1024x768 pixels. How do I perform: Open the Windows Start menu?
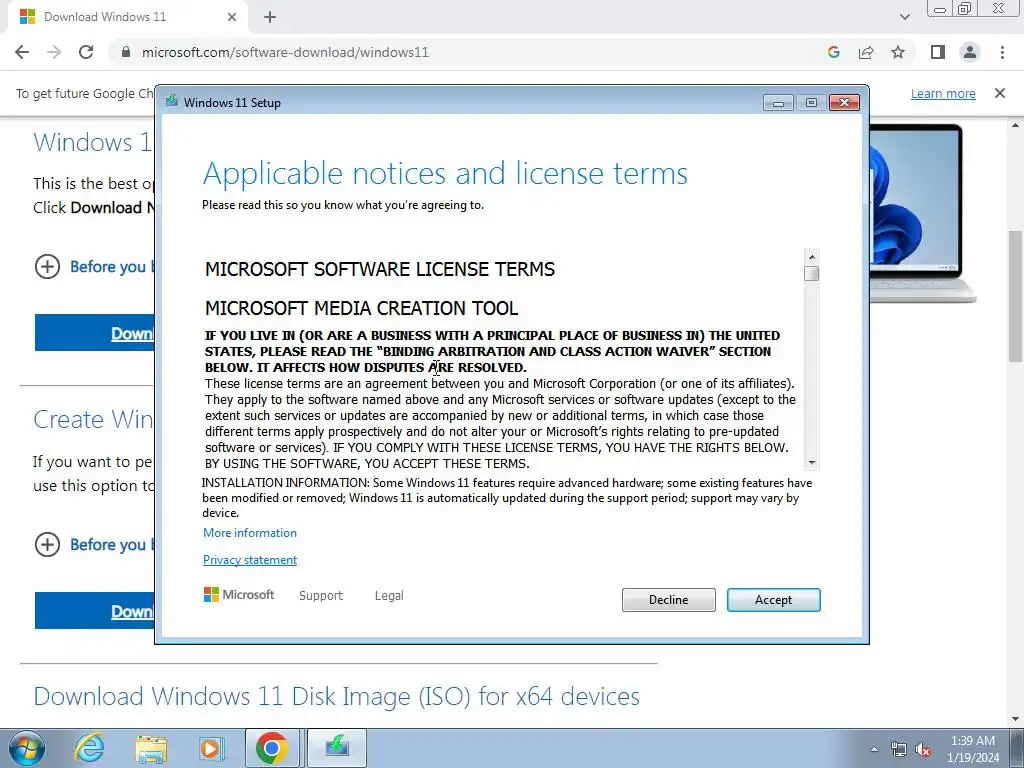coord(27,748)
